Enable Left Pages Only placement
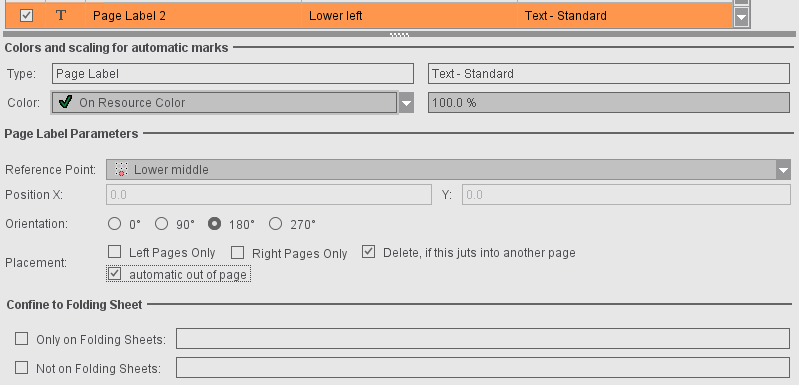The height and width of the screenshot is (385, 799). 115,252
